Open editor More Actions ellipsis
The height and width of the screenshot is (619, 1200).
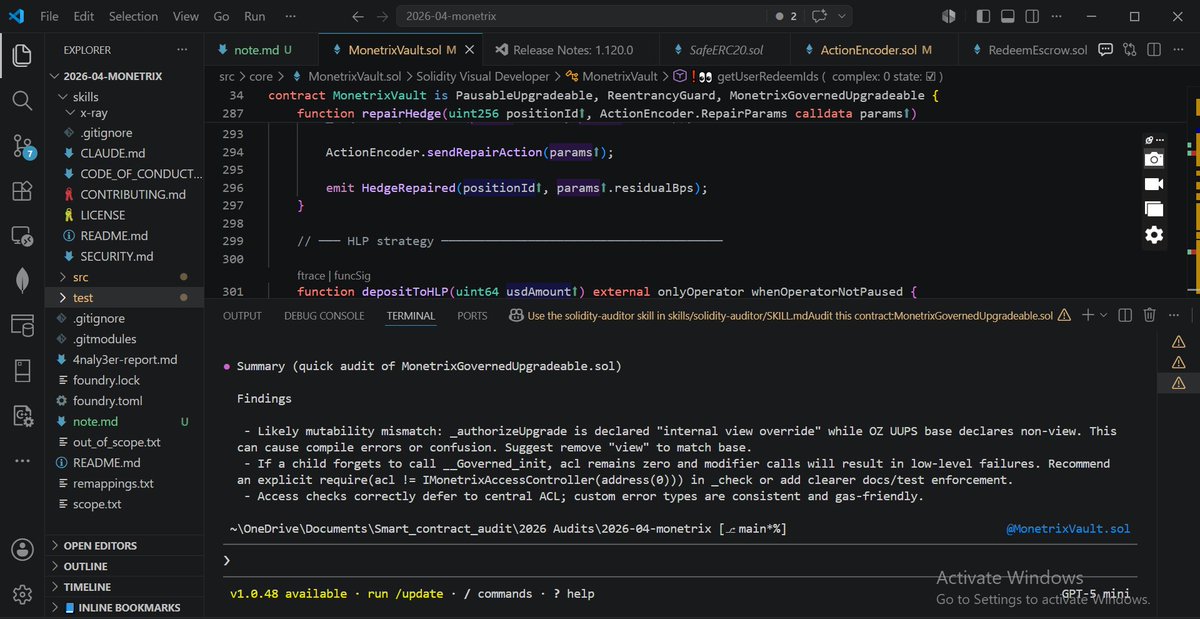pos(1177,50)
